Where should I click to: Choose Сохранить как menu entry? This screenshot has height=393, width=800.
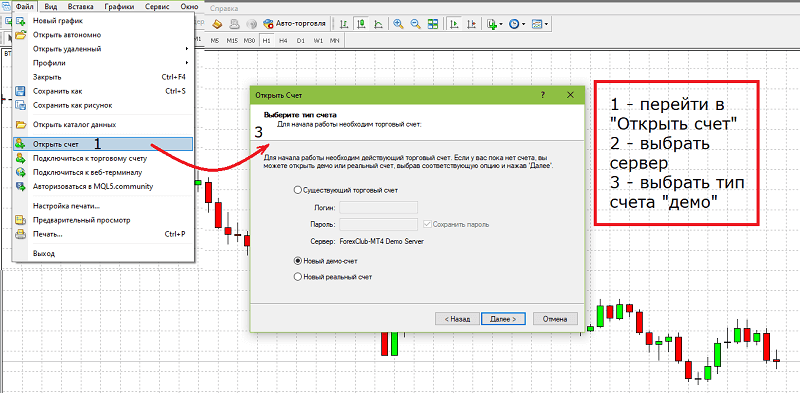pyautogui.click(x=103, y=91)
